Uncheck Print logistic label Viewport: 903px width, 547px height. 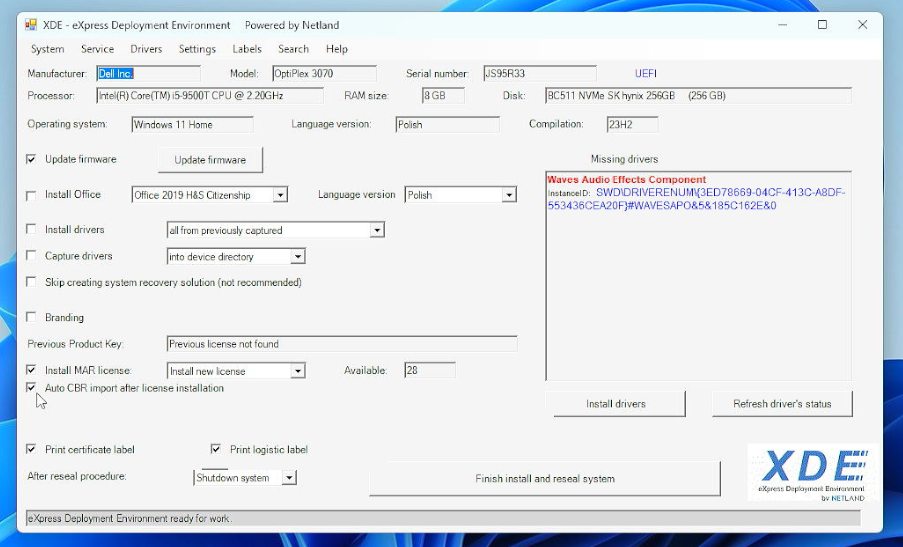coord(216,450)
